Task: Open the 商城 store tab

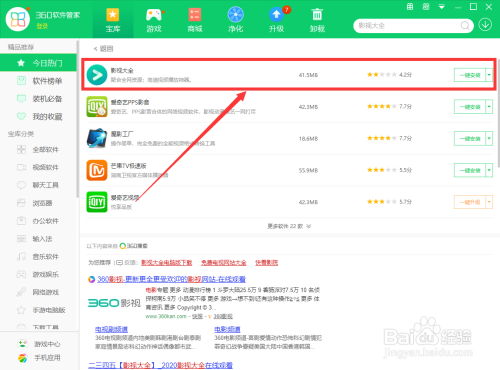Action: click(195, 20)
